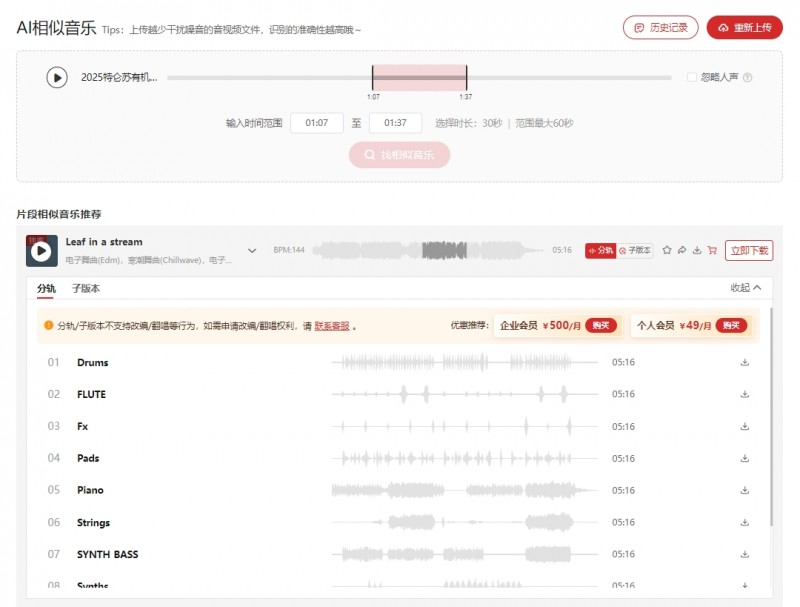This screenshot has width=800, height=607.
Task: Select the 分轨 tab
Action: (46, 289)
